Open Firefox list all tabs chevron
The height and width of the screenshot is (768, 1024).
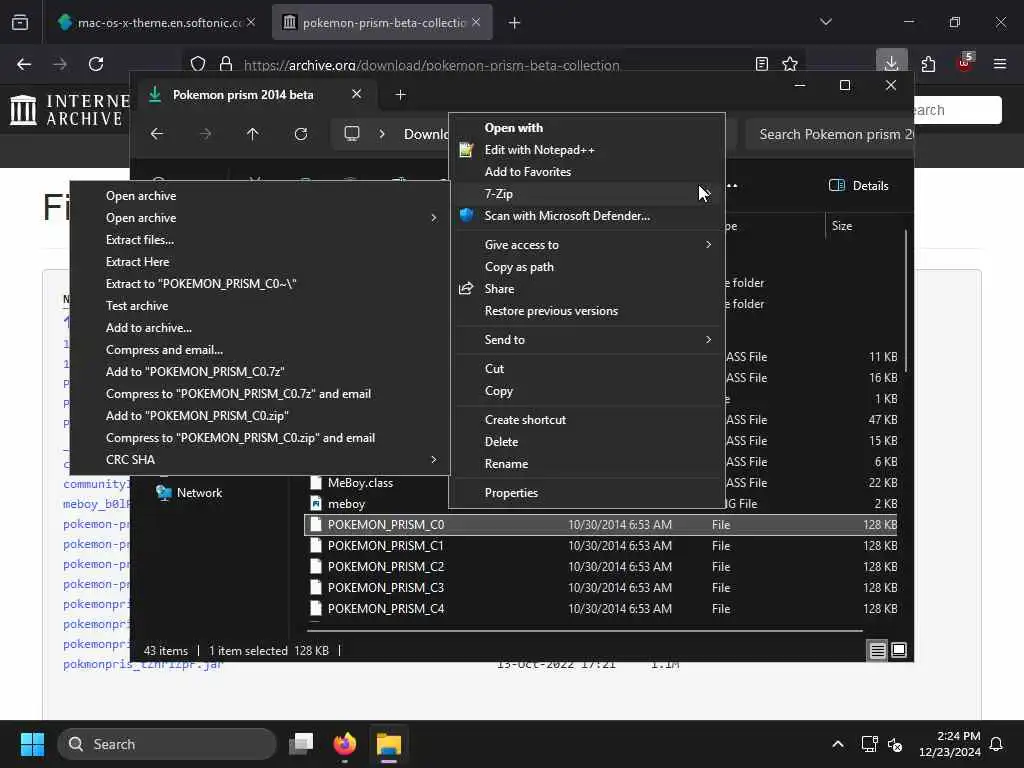pos(826,22)
